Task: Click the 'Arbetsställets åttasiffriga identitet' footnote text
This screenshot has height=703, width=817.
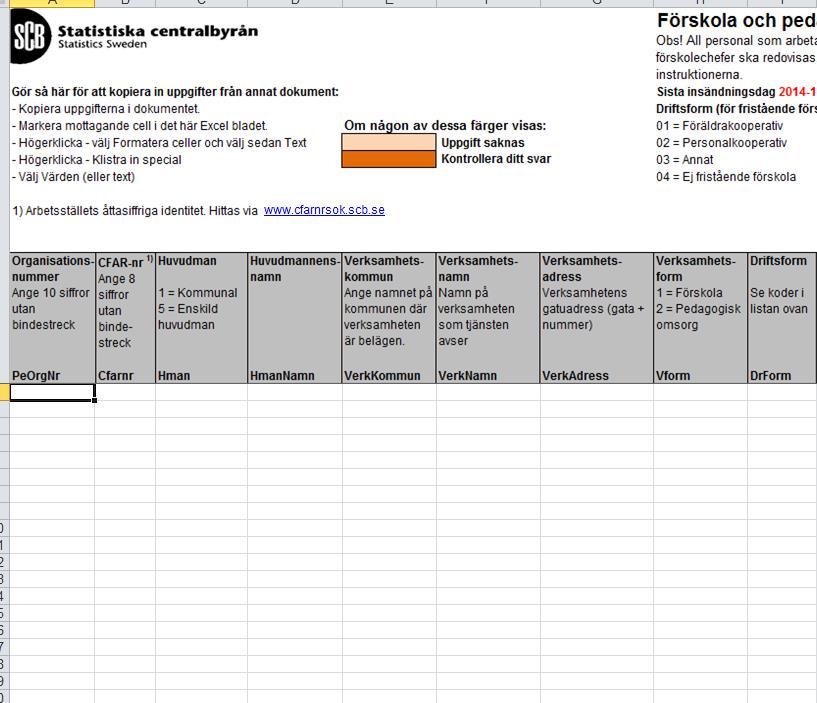Action: coord(135,211)
